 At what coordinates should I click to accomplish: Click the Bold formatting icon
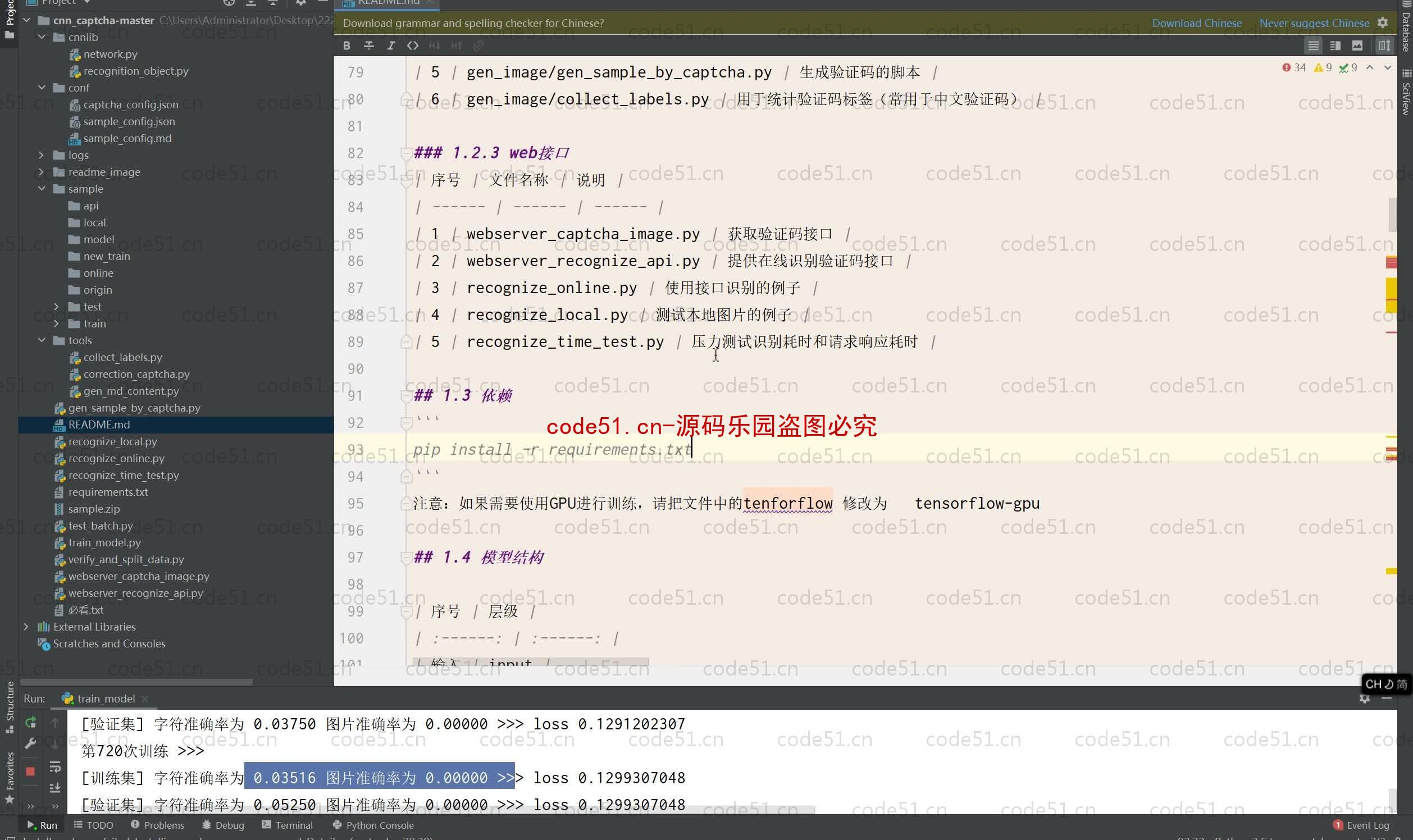[x=347, y=45]
